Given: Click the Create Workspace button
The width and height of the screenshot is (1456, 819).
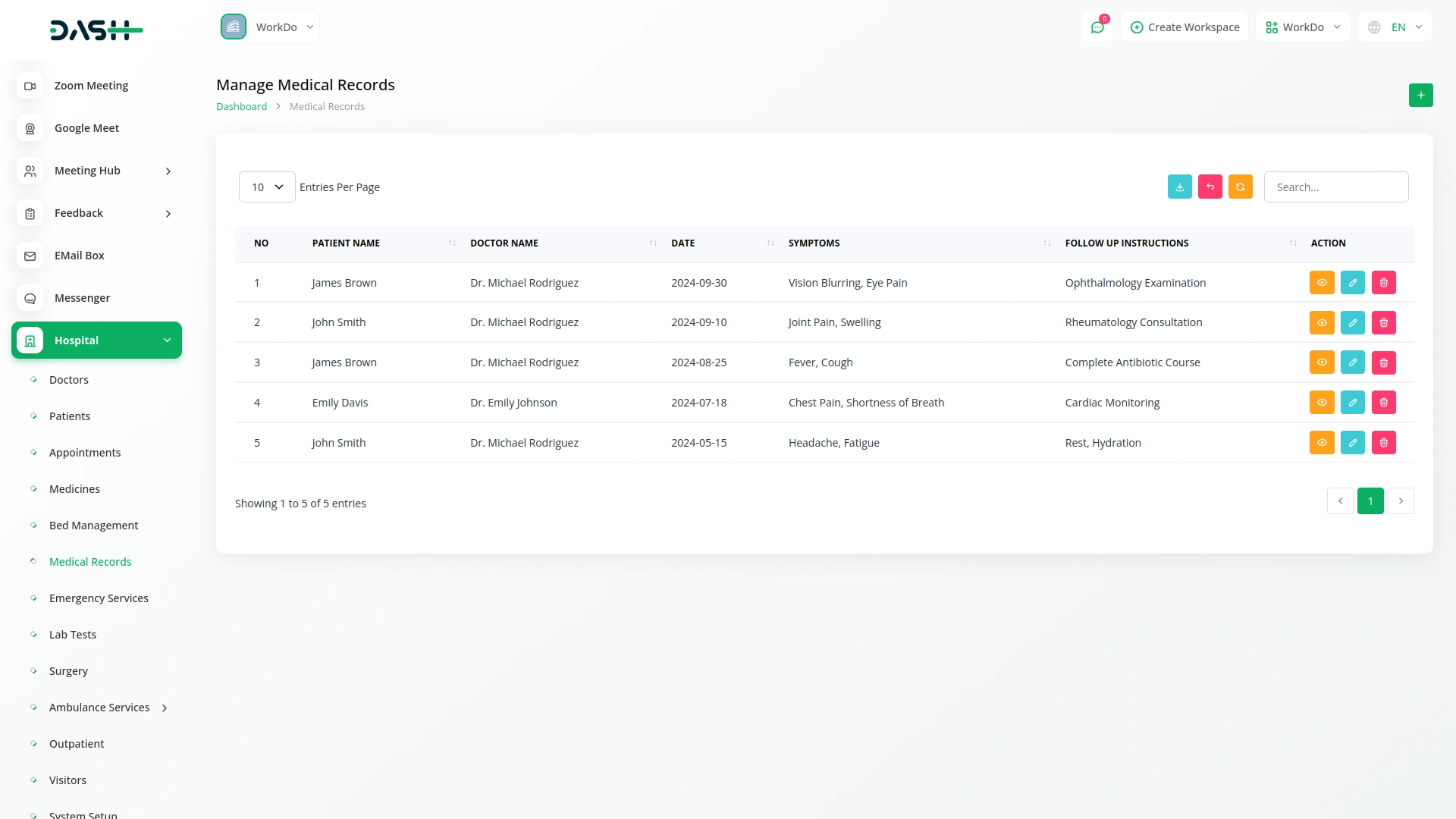Looking at the screenshot, I should (1185, 27).
